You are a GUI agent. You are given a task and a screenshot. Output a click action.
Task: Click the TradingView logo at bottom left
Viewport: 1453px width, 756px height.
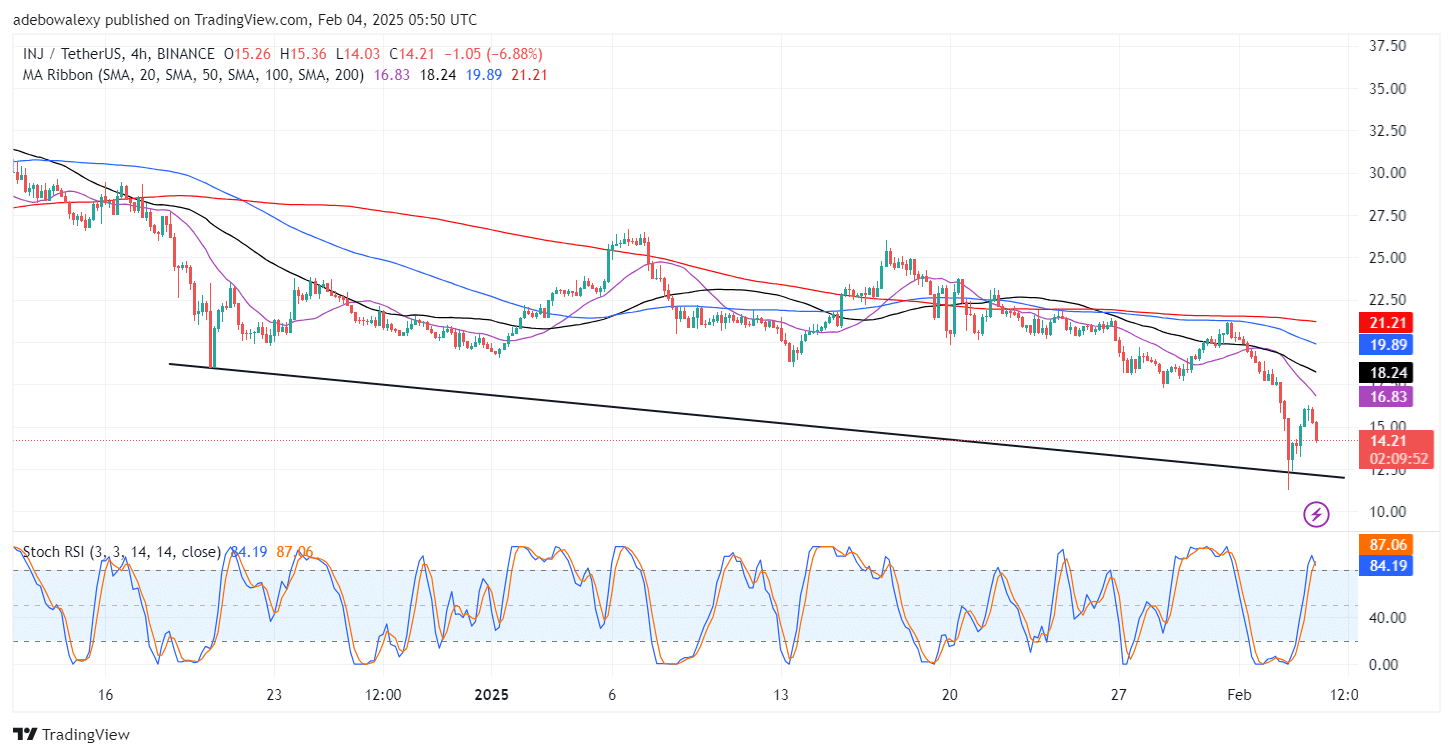point(71,735)
